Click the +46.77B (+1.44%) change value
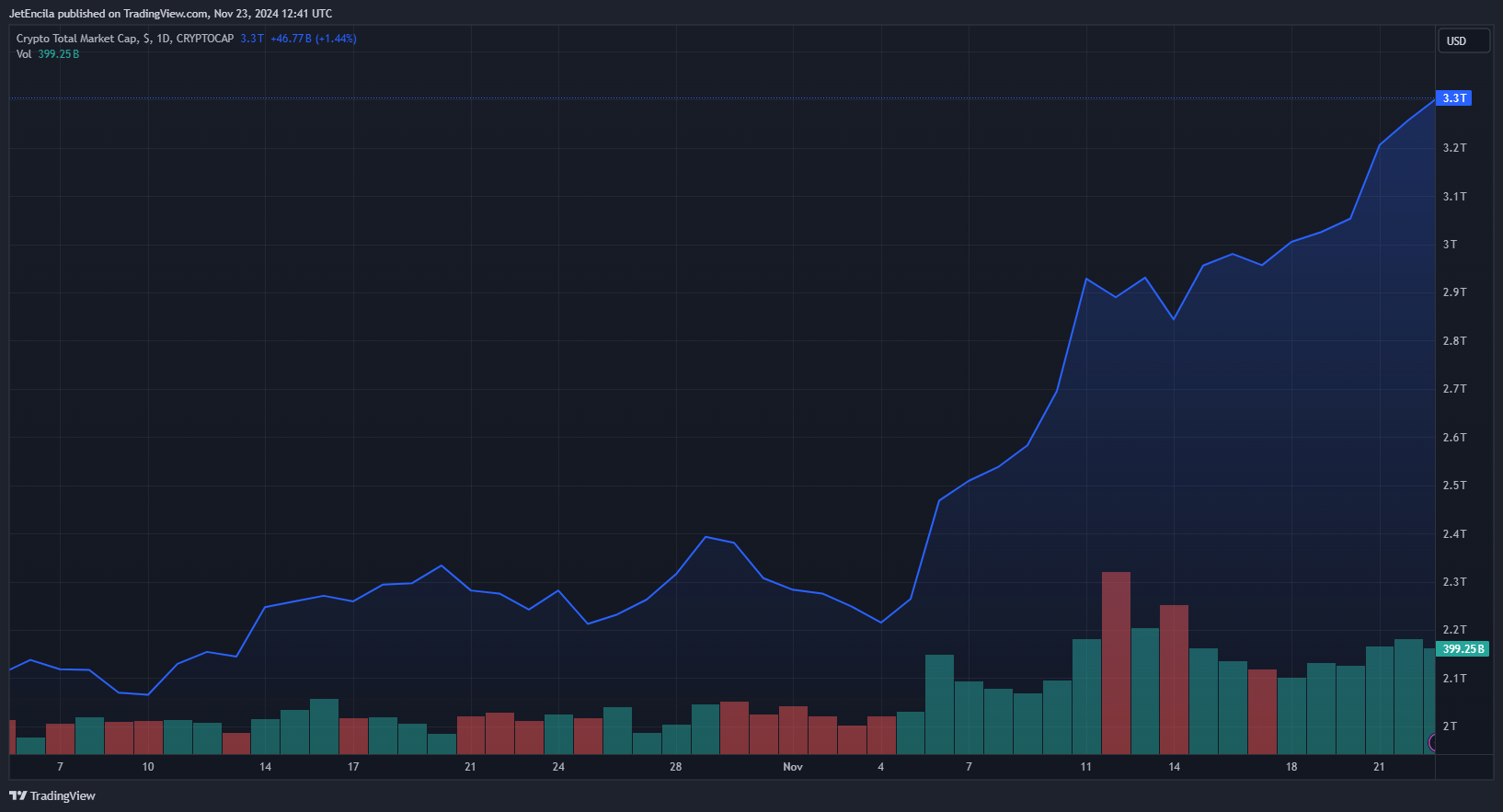Image resolution: width=1503 pixels, height=812 pixels. 314,39
